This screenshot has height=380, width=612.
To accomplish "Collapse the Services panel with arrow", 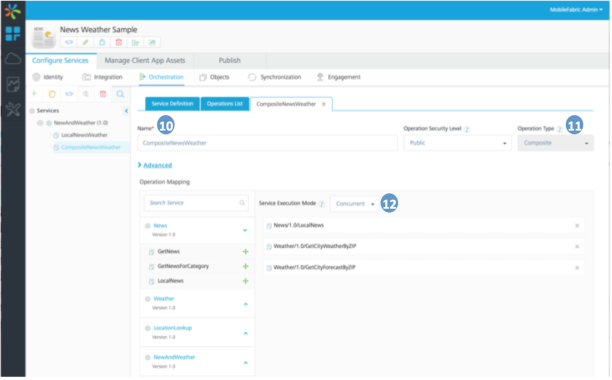I will tap(126, 111).
